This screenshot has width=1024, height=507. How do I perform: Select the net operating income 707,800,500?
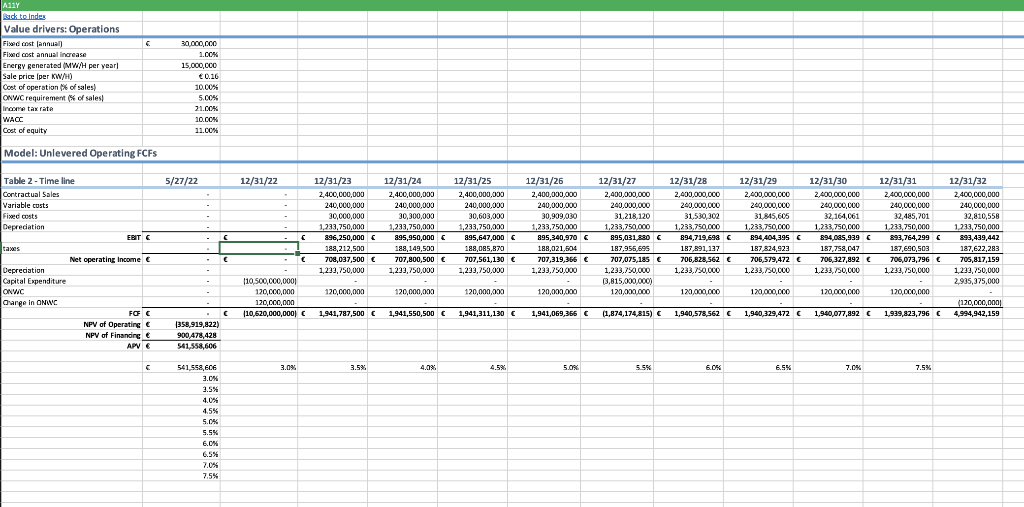coord(413,259)
